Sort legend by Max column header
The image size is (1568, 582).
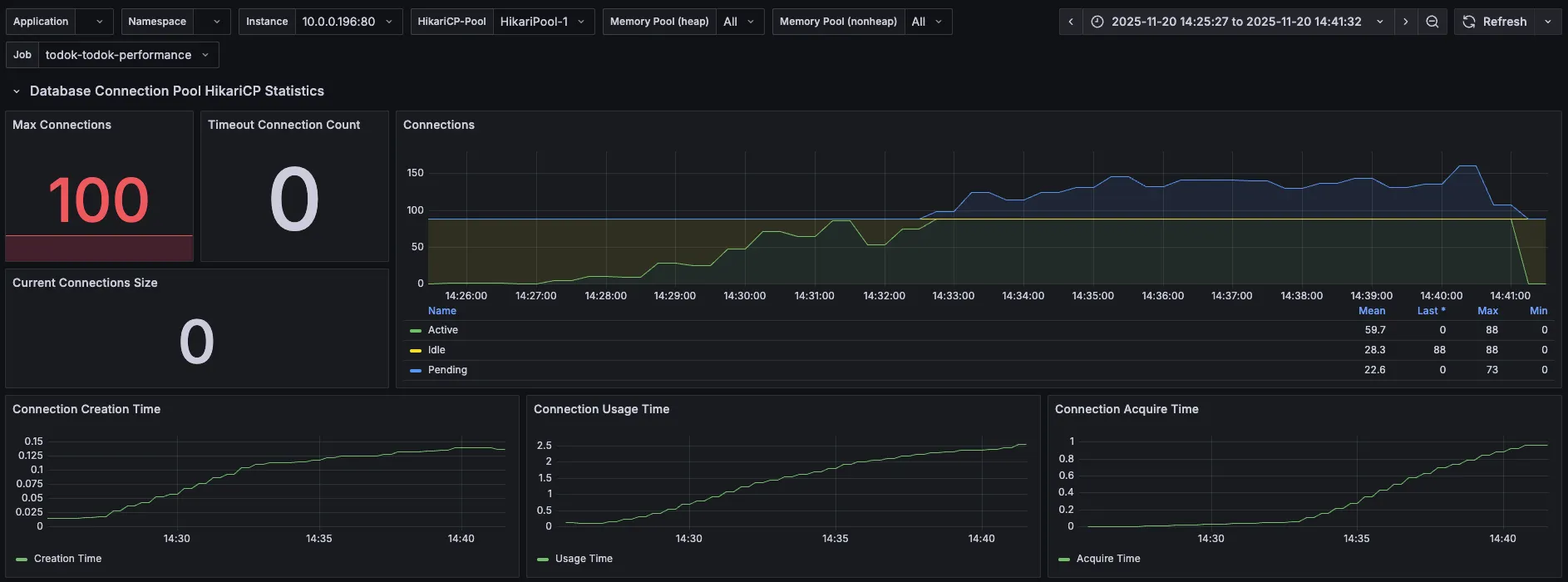click(x=1487, y=311)
